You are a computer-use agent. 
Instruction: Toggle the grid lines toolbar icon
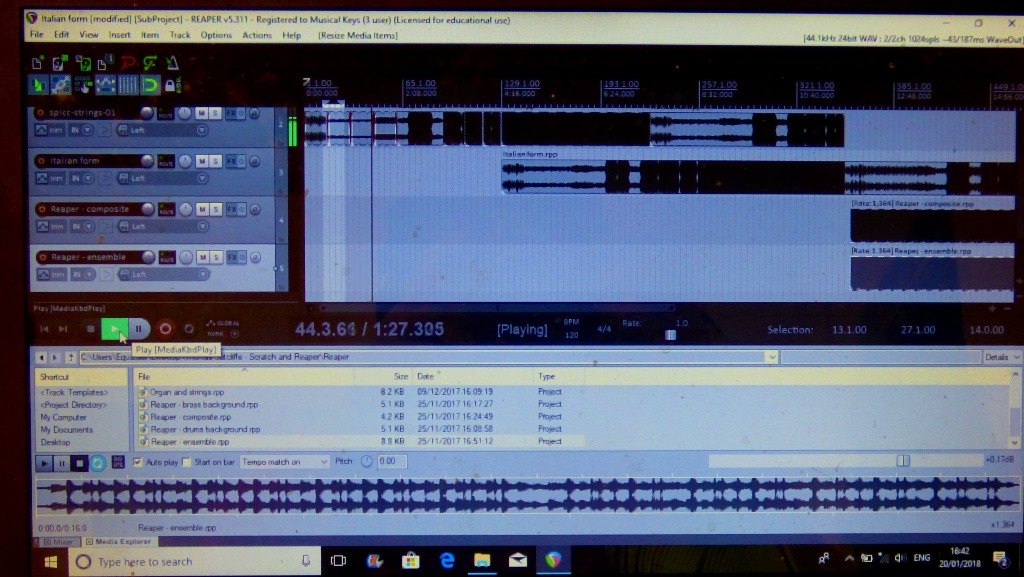(129, 85)
